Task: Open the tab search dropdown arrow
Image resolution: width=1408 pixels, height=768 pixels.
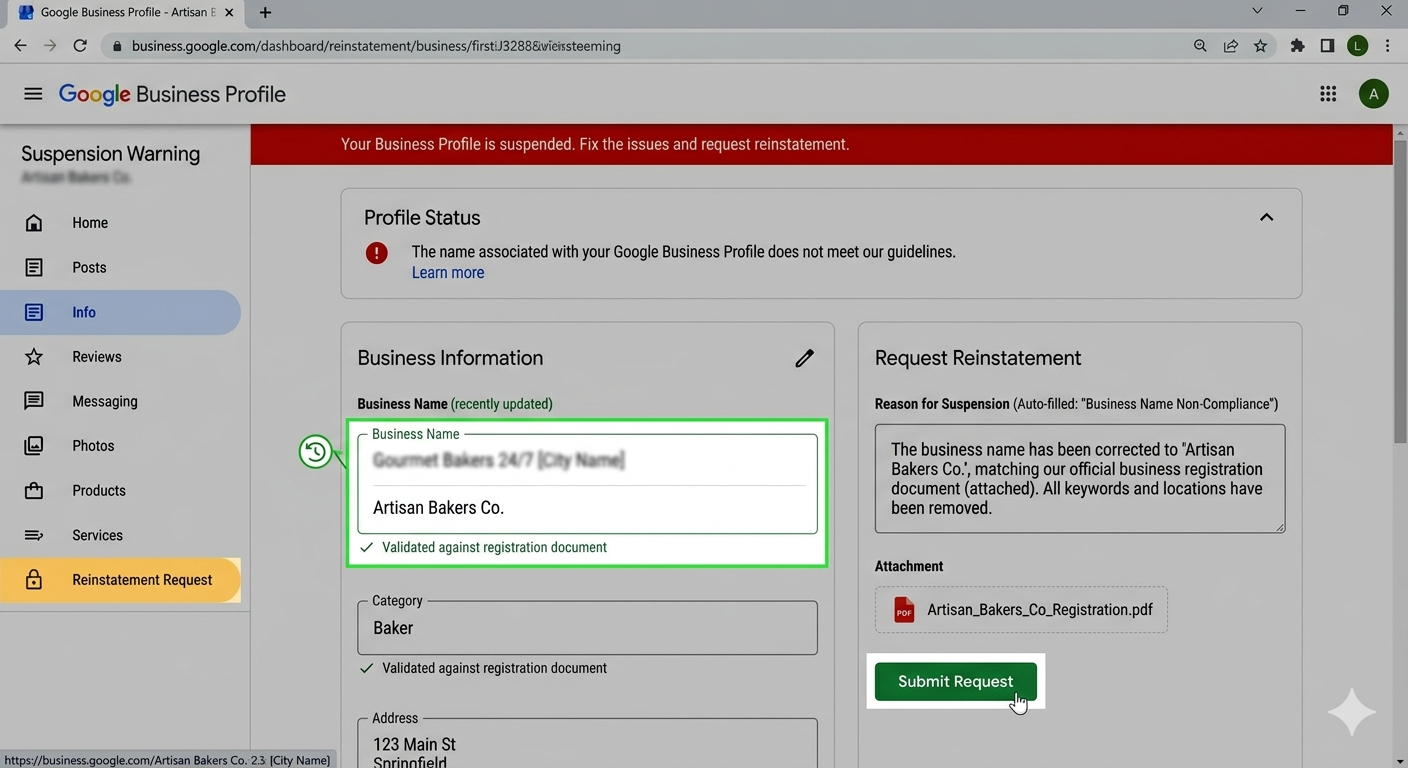Action: [1257, 11]
